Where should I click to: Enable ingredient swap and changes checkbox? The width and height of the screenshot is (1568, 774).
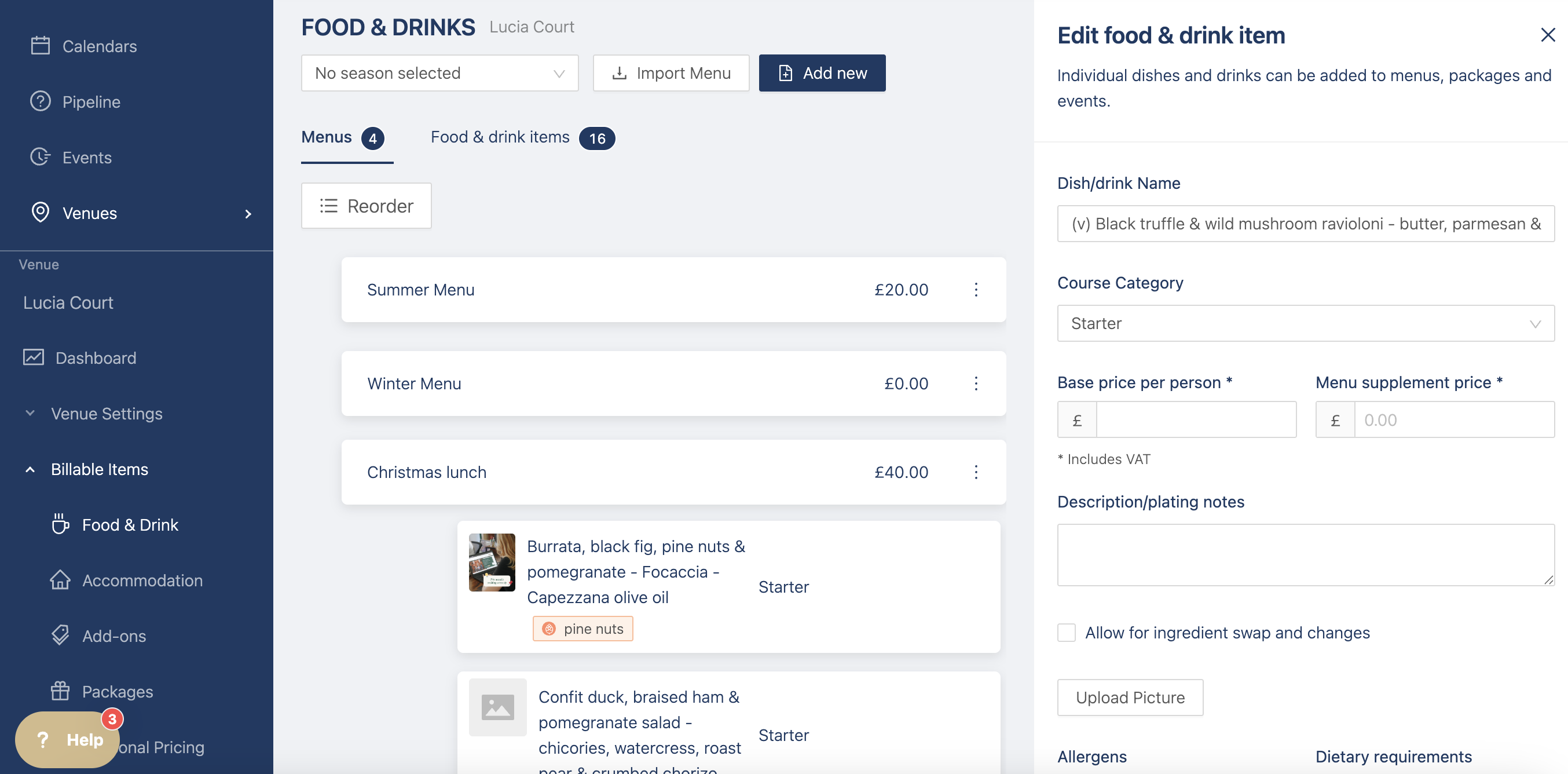point(1067,633)
